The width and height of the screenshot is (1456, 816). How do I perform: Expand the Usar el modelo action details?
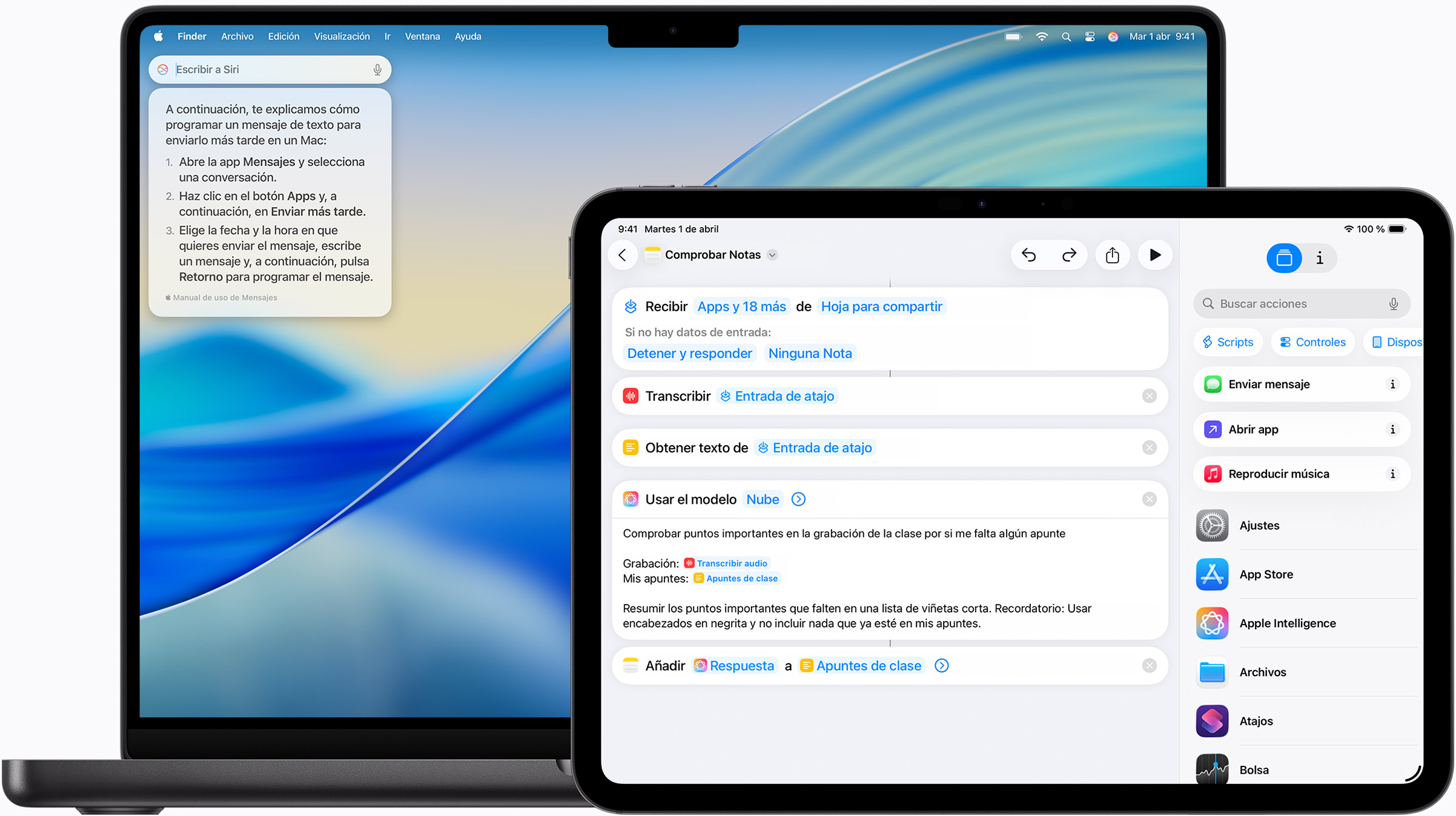coord(798,499)
